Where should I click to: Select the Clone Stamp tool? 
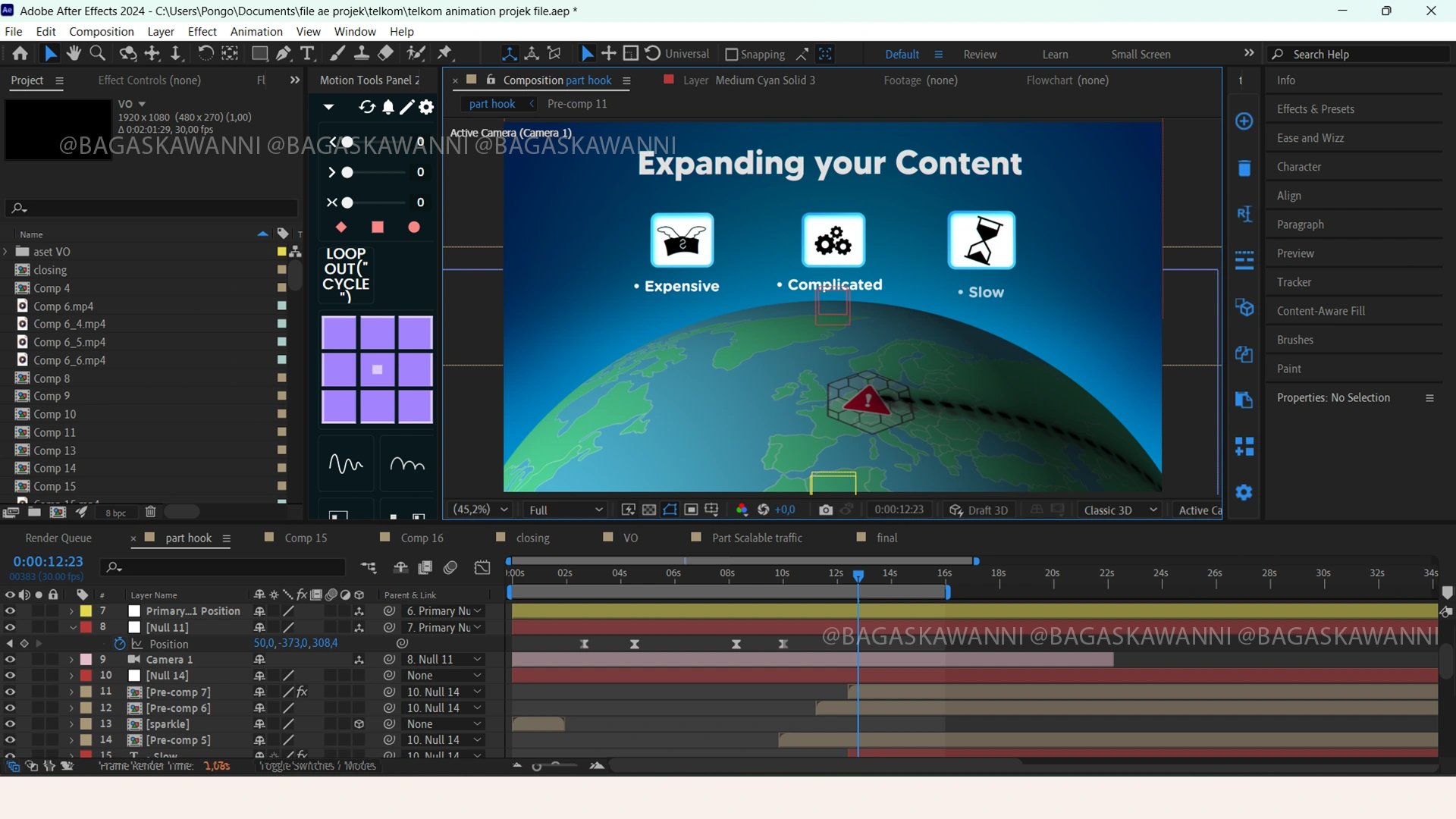[362, 53]
